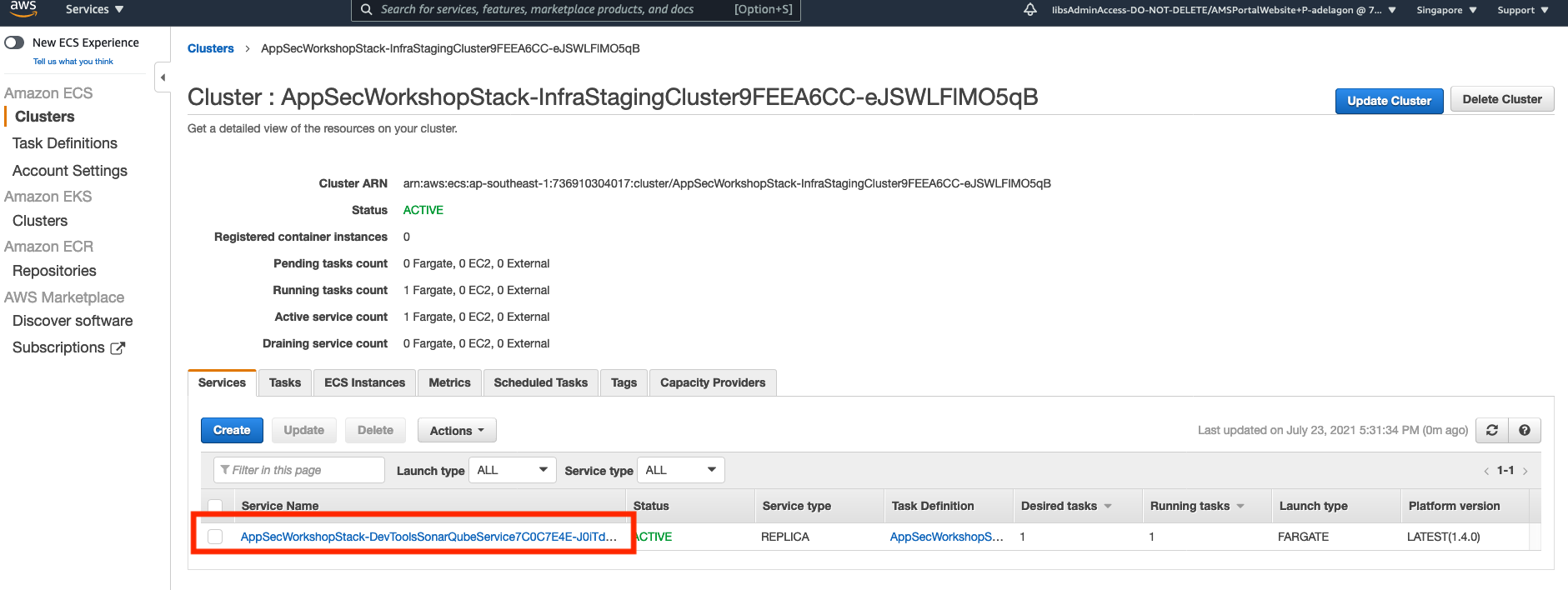Click the search magnifier icon

(366, 9)
